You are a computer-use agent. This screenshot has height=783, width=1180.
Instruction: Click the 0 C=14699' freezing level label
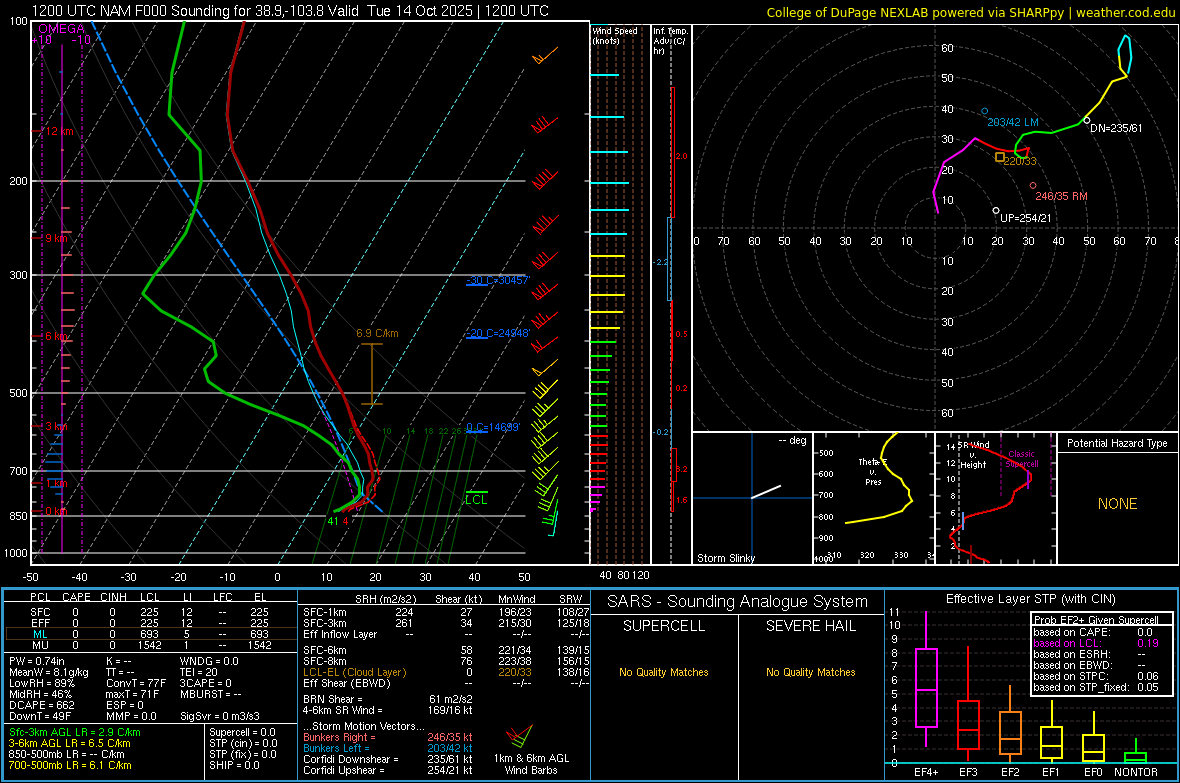493,427
